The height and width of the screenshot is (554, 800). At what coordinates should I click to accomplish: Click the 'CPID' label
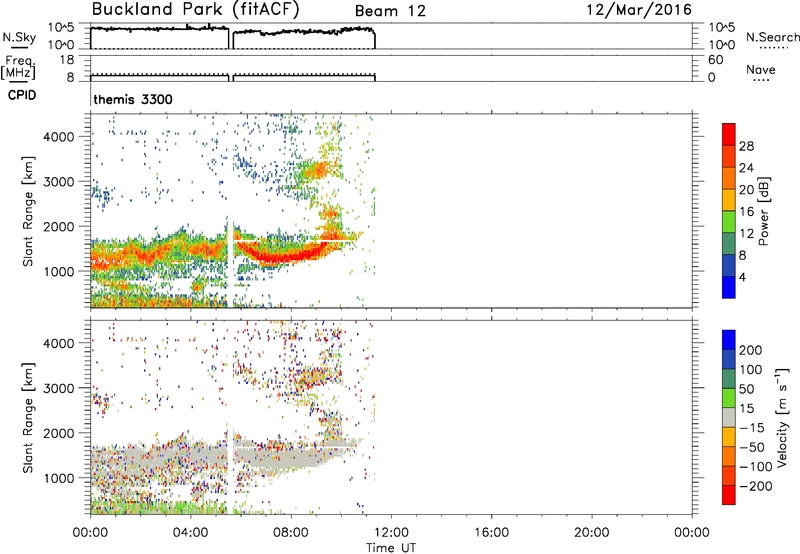22,95
